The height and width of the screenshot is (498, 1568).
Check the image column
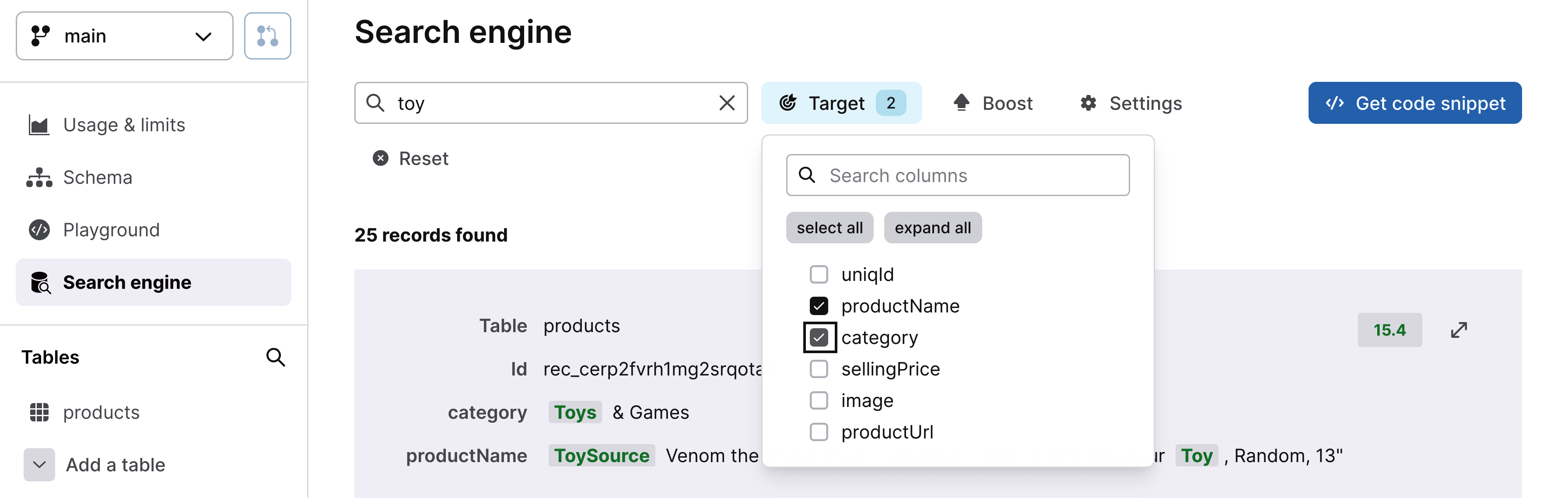(819, 400)
